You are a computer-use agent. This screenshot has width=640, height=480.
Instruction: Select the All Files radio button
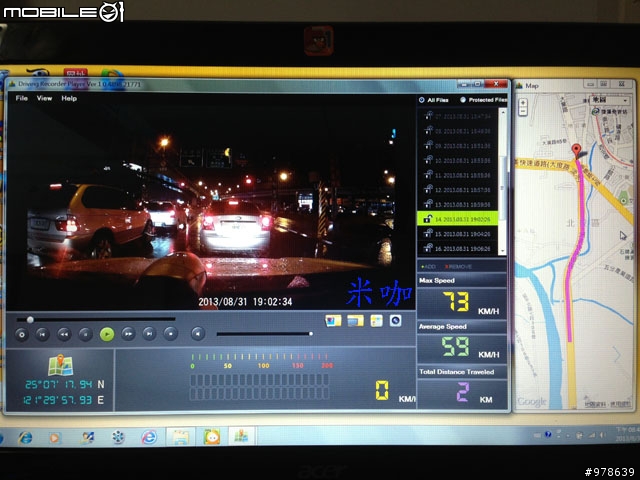422,100
